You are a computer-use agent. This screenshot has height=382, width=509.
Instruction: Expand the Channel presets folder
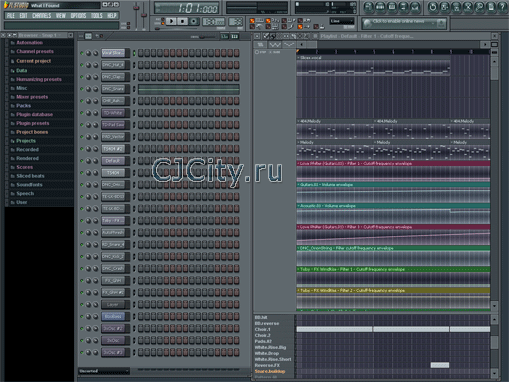[35, 52]
